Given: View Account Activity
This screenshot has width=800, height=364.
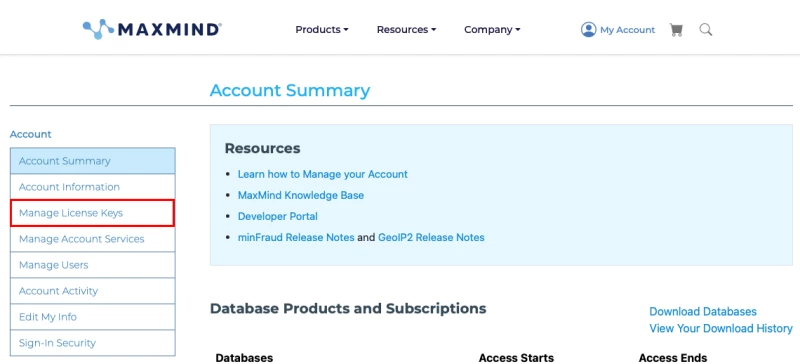Looking at the screenshot, I should [92, 291].
